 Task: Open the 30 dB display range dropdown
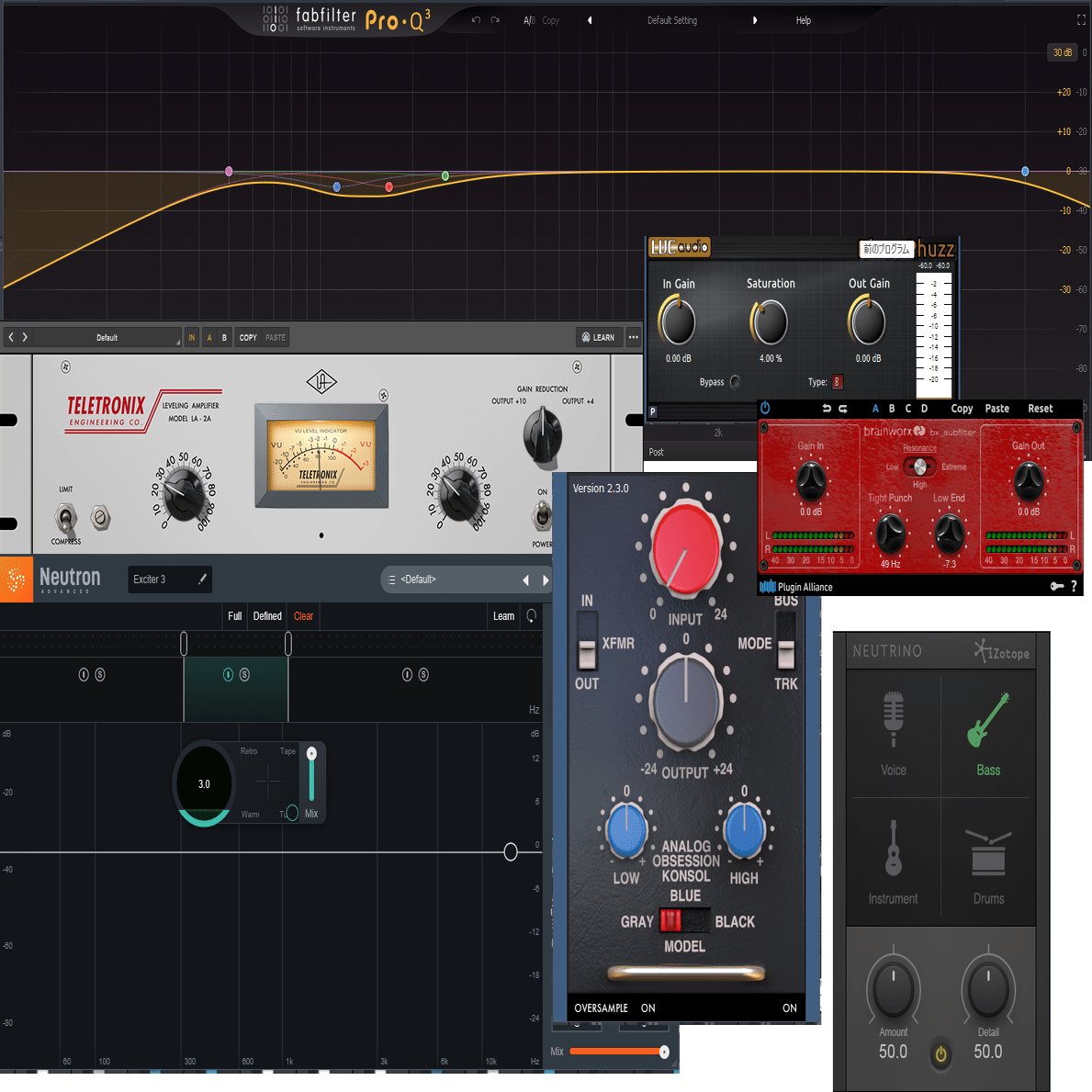click(x=1062, y=52)
